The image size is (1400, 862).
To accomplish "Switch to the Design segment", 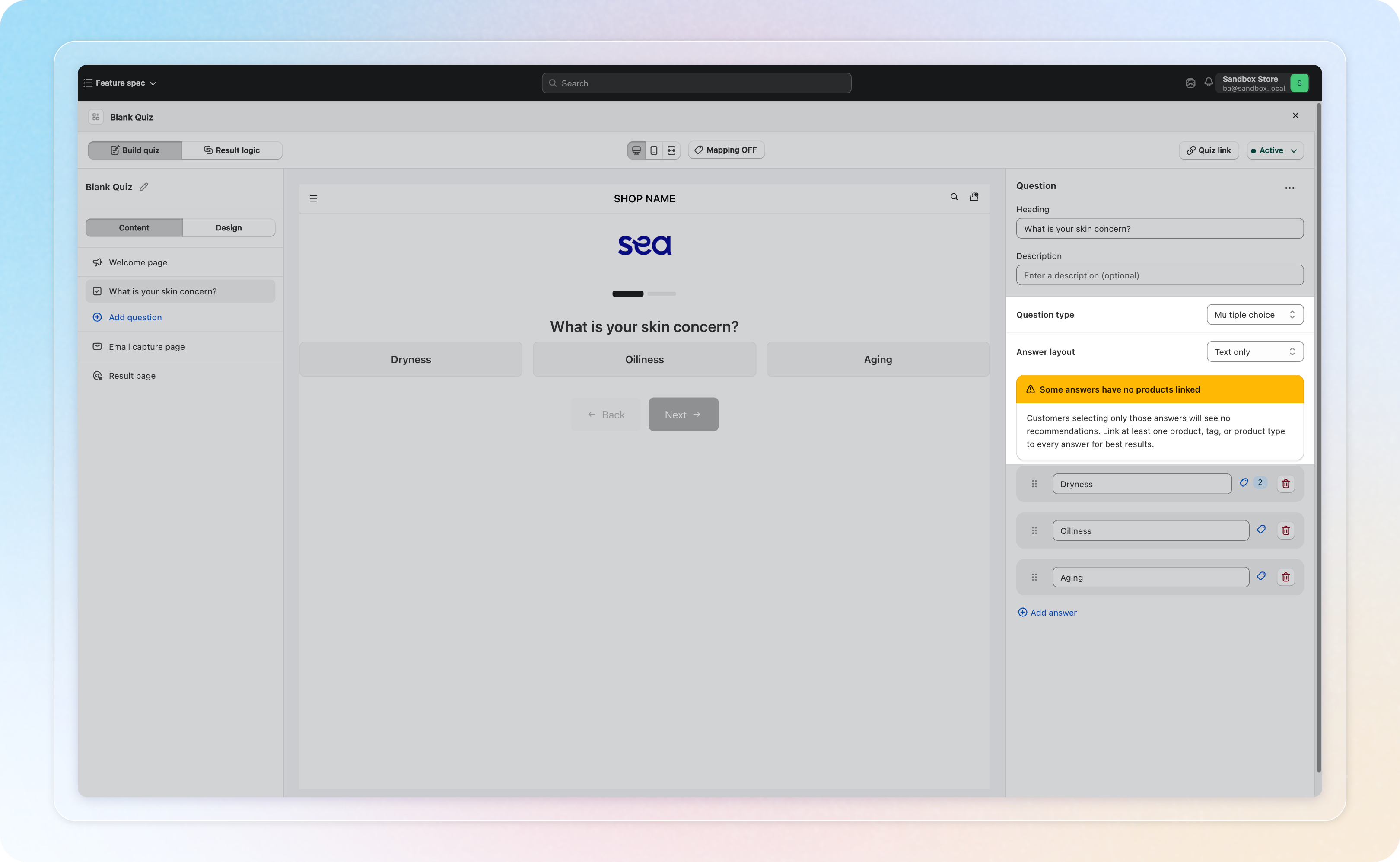I will [229, 227].
